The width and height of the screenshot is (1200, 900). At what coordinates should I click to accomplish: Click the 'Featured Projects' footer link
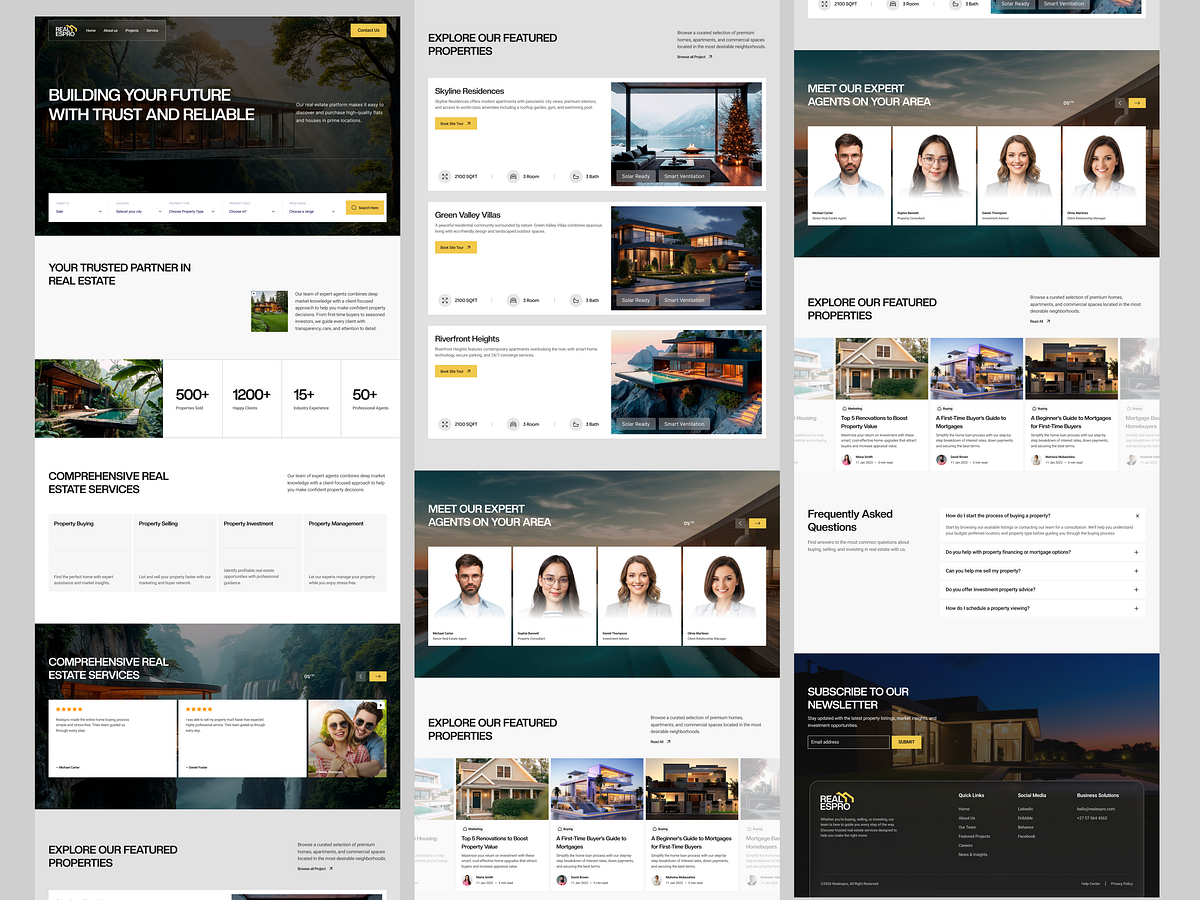coord(974,836)
